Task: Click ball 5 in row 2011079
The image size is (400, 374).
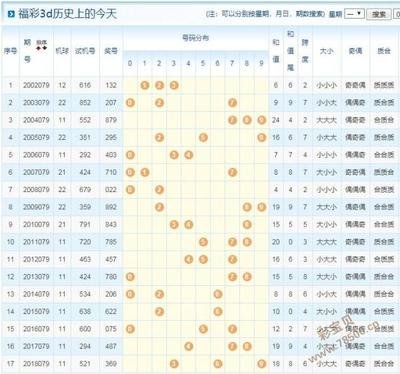Action: (203, 242)
